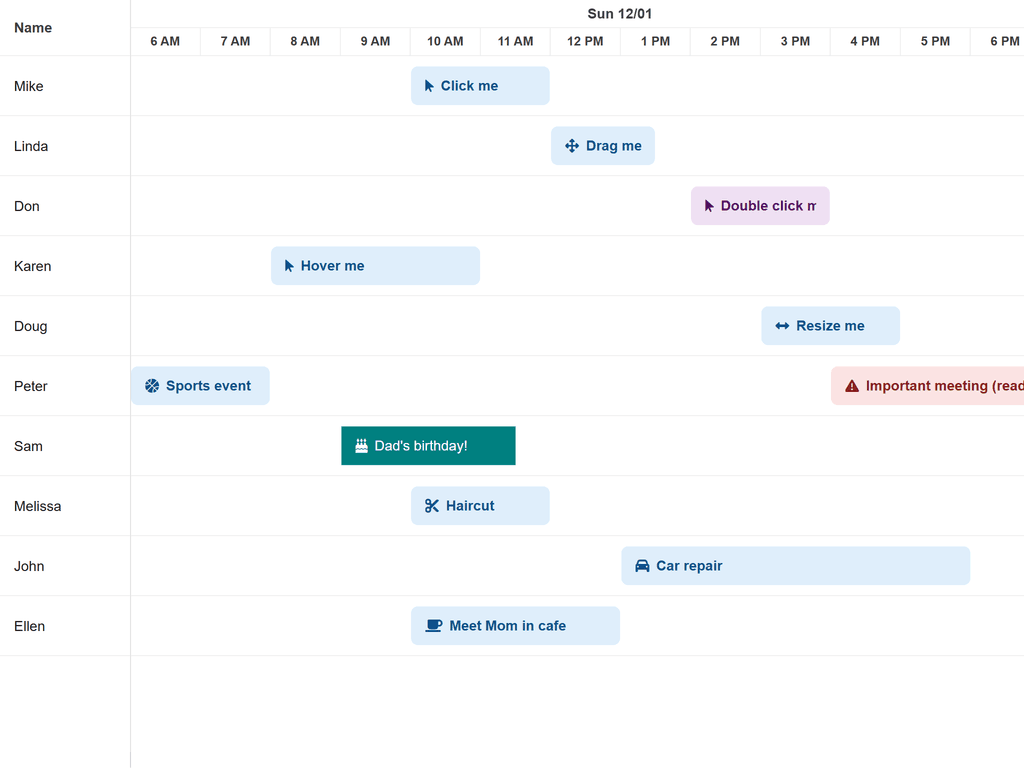Select the move crosshair icon on Drag me
1024x768 pixels.
(571, 145)
